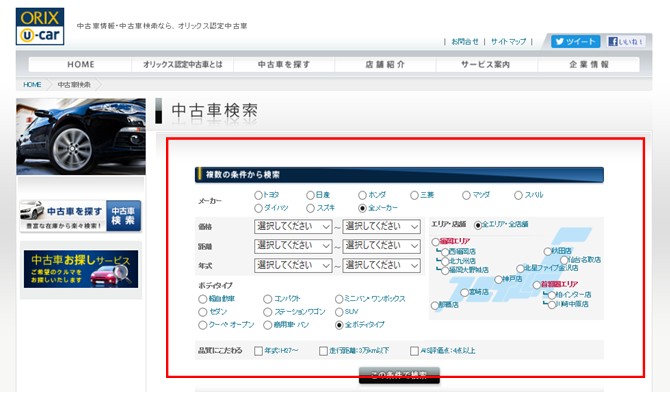The image size is (670, 395).
Task: Select the クーペ・オープン body type
Action: [x=203, y=325]
